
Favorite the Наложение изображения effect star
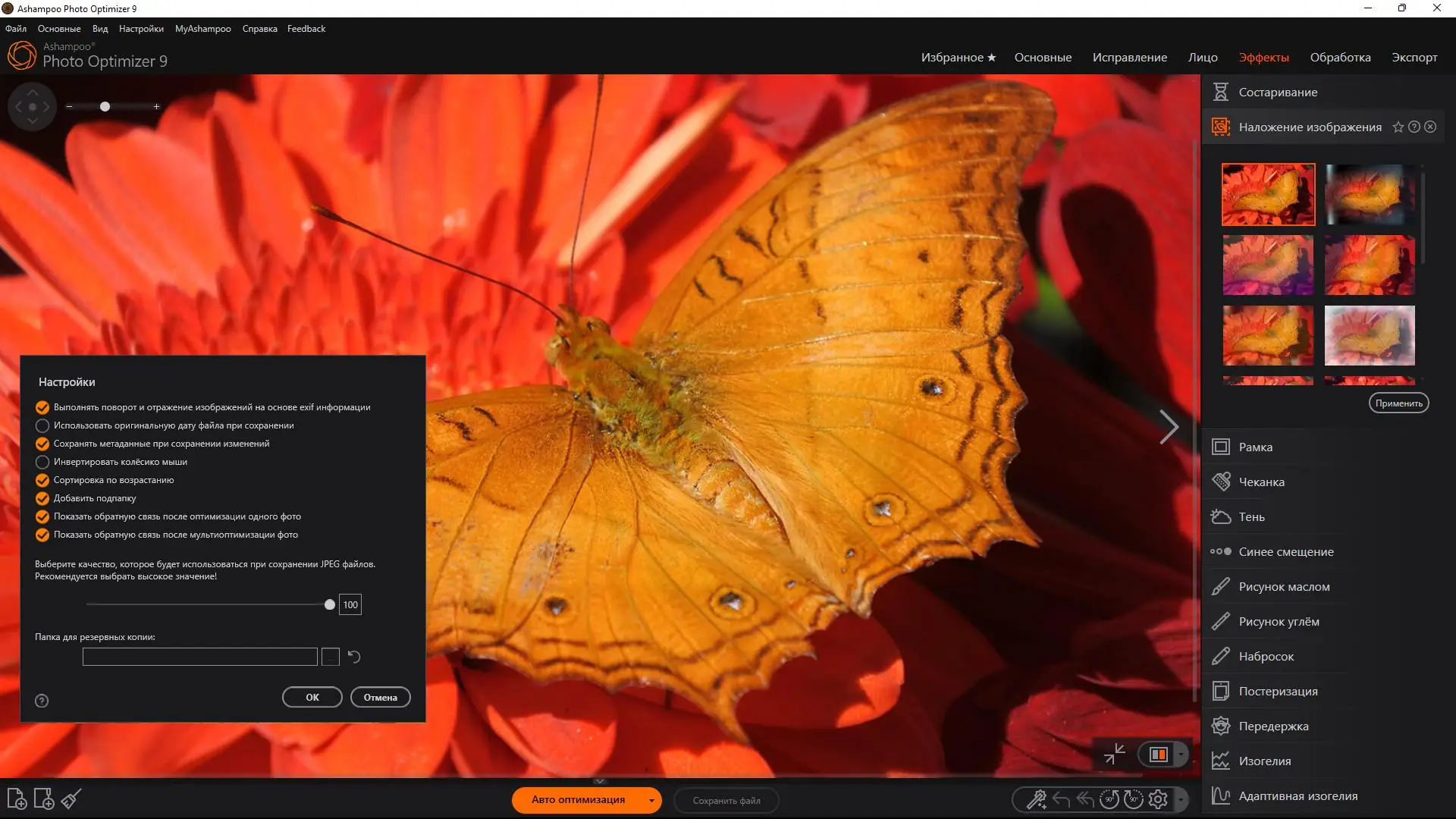[1398, 127]
